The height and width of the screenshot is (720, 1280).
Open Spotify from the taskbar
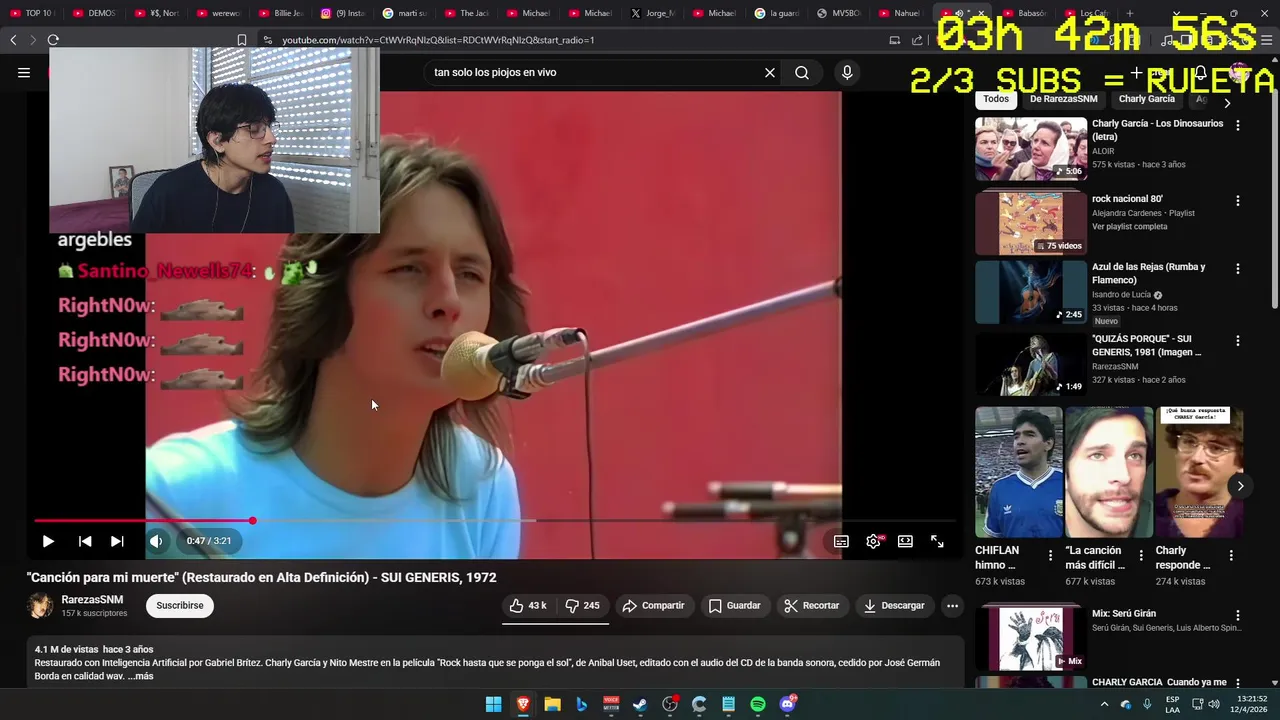(x=758, y=705)
